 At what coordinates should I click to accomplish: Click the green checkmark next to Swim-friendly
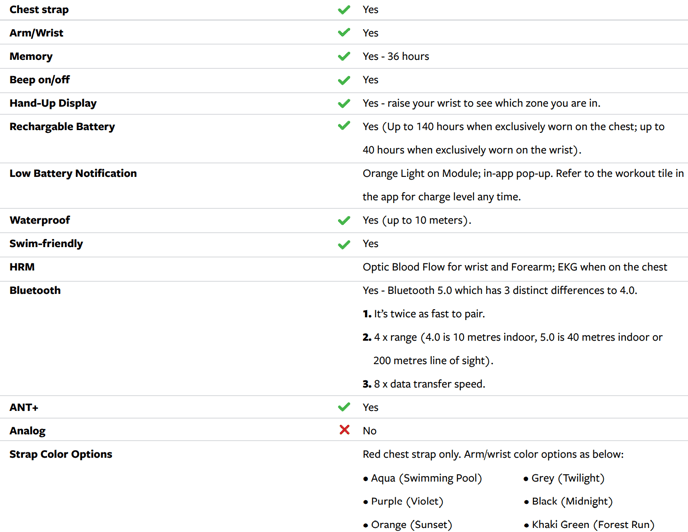coord(344,244)
